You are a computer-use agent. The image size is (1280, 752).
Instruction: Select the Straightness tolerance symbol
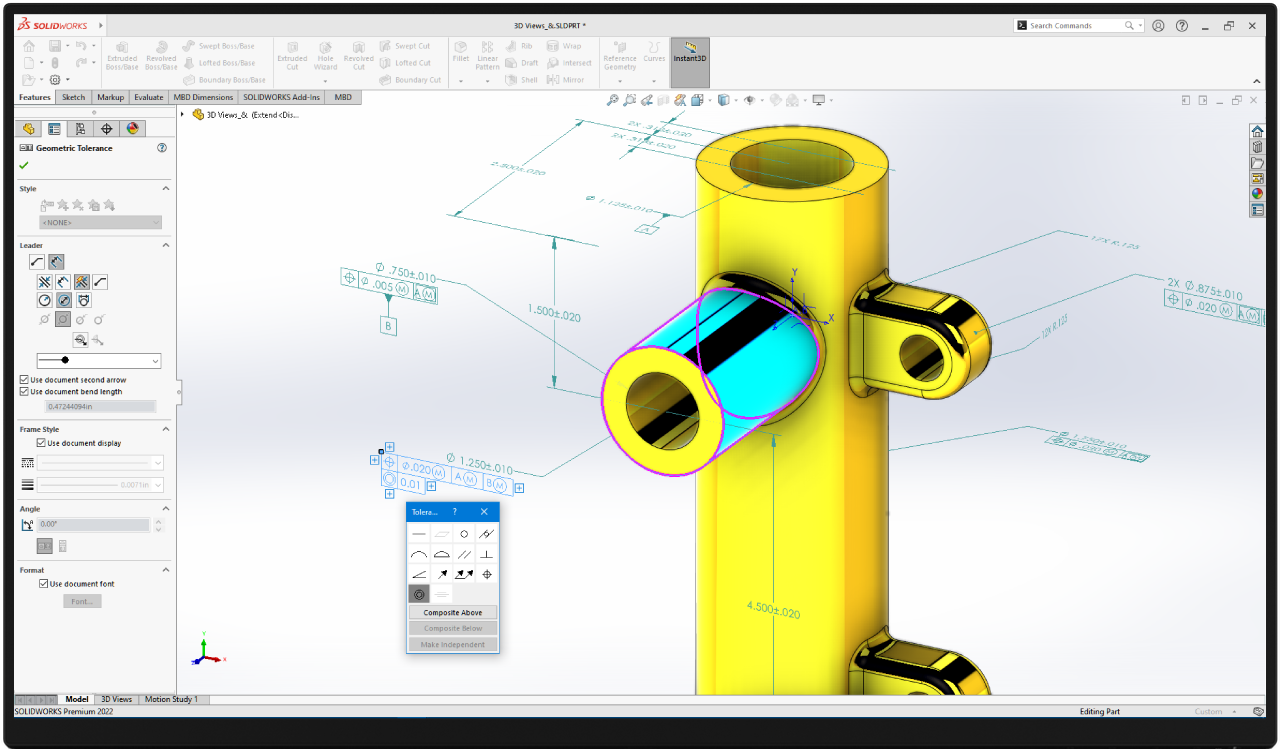tap(419, 534)
